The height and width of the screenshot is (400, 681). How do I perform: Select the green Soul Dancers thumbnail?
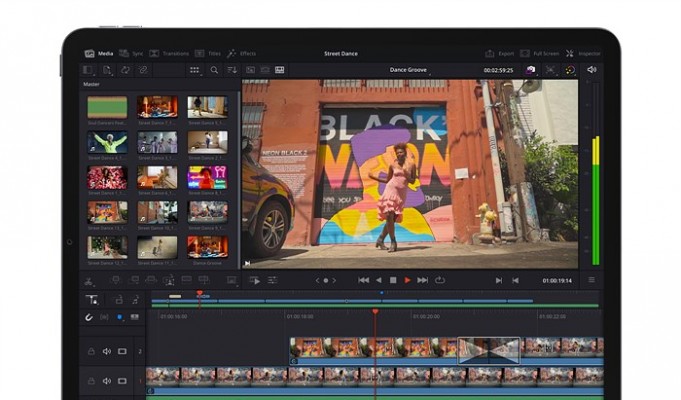point(107,107)
